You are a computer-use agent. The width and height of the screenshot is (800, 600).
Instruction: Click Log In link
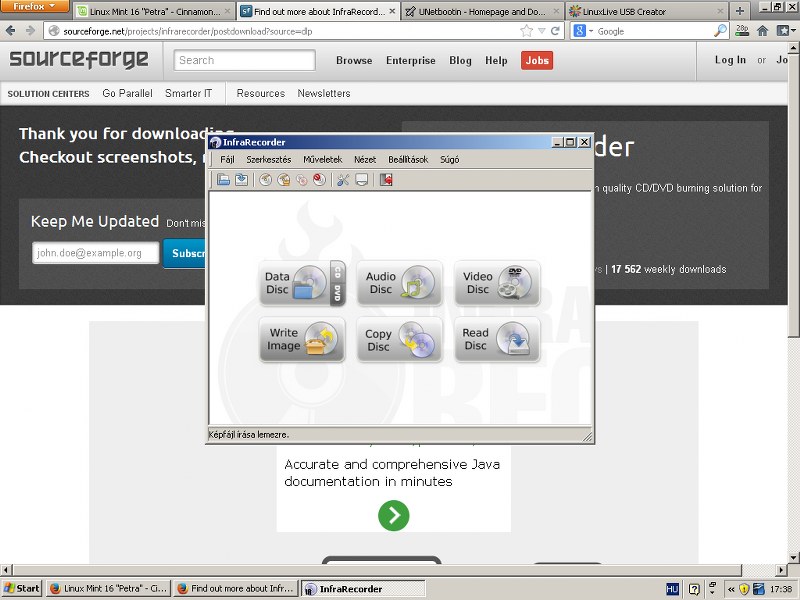(x=730, y=60)
